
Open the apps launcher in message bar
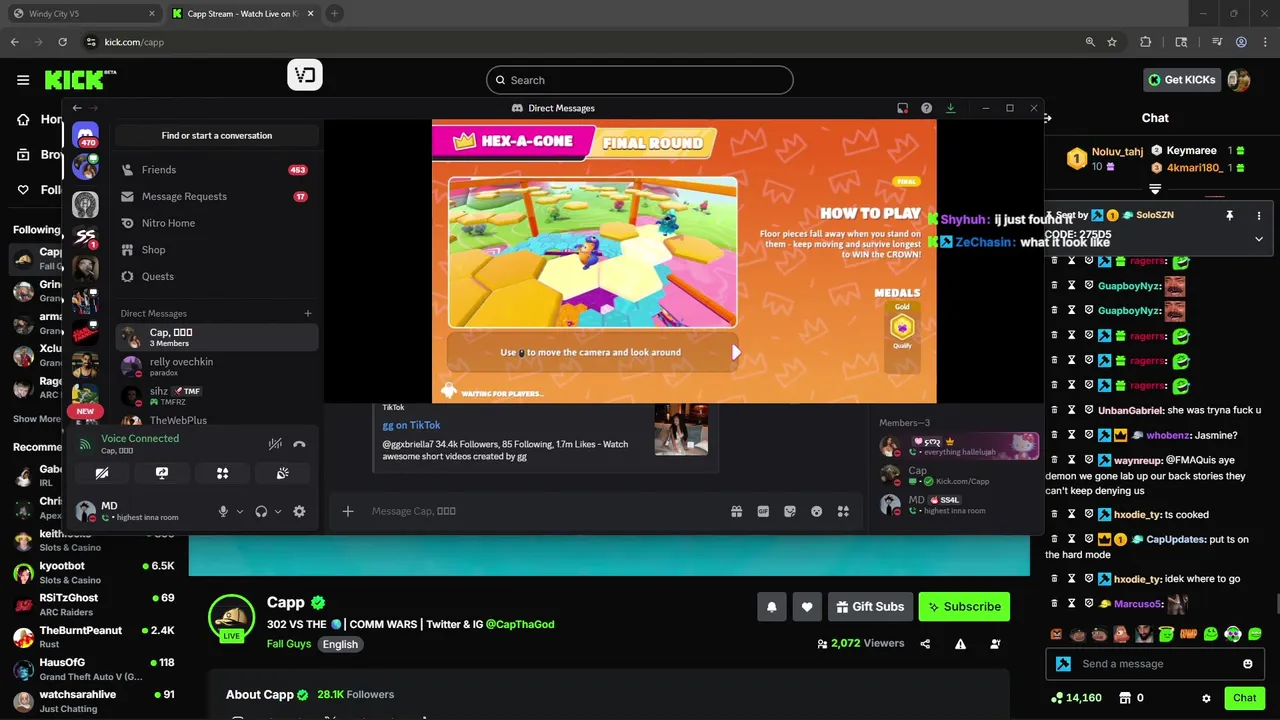843,511
